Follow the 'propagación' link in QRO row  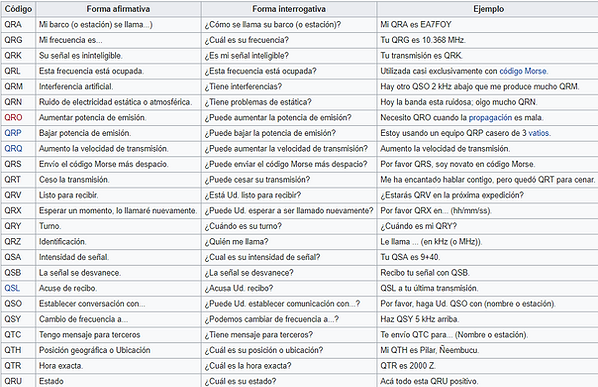490,117
